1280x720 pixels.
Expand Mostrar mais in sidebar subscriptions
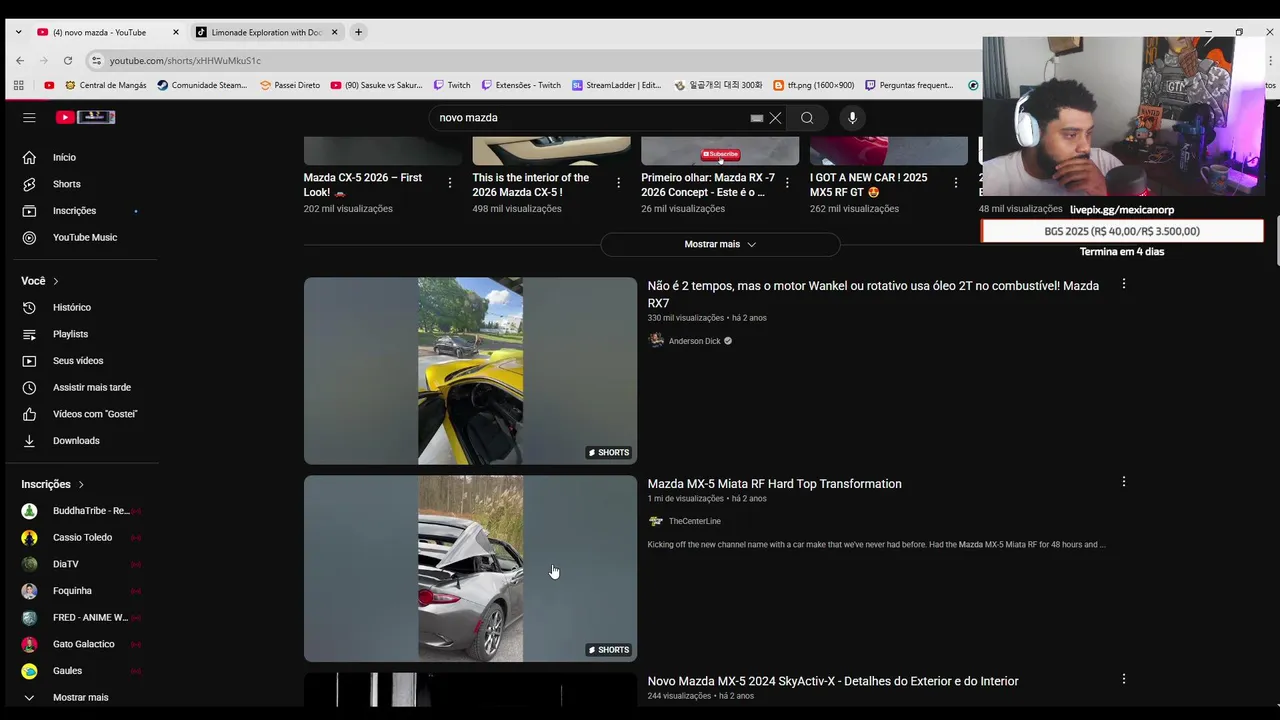pos(80,697)
